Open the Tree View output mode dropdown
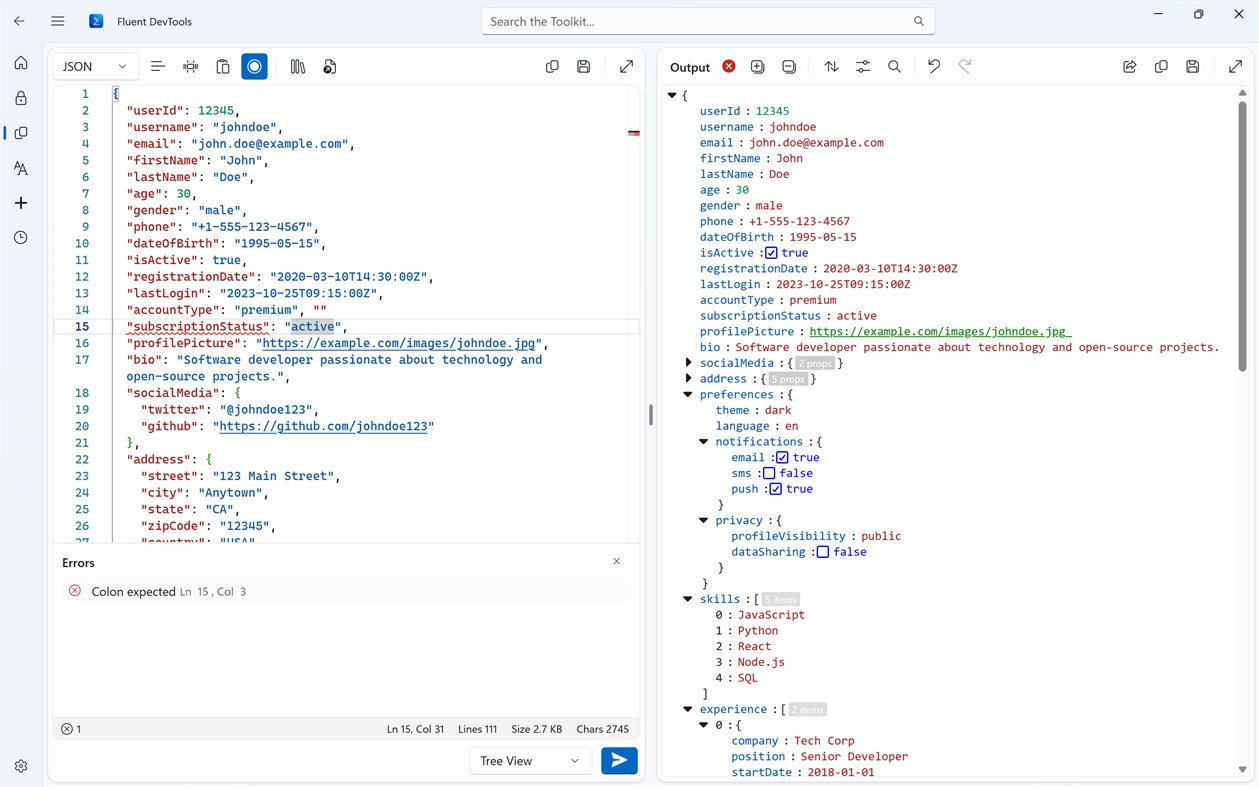Image resolution: width=1259 pixels, height=787 pixels. pos(530,761)
